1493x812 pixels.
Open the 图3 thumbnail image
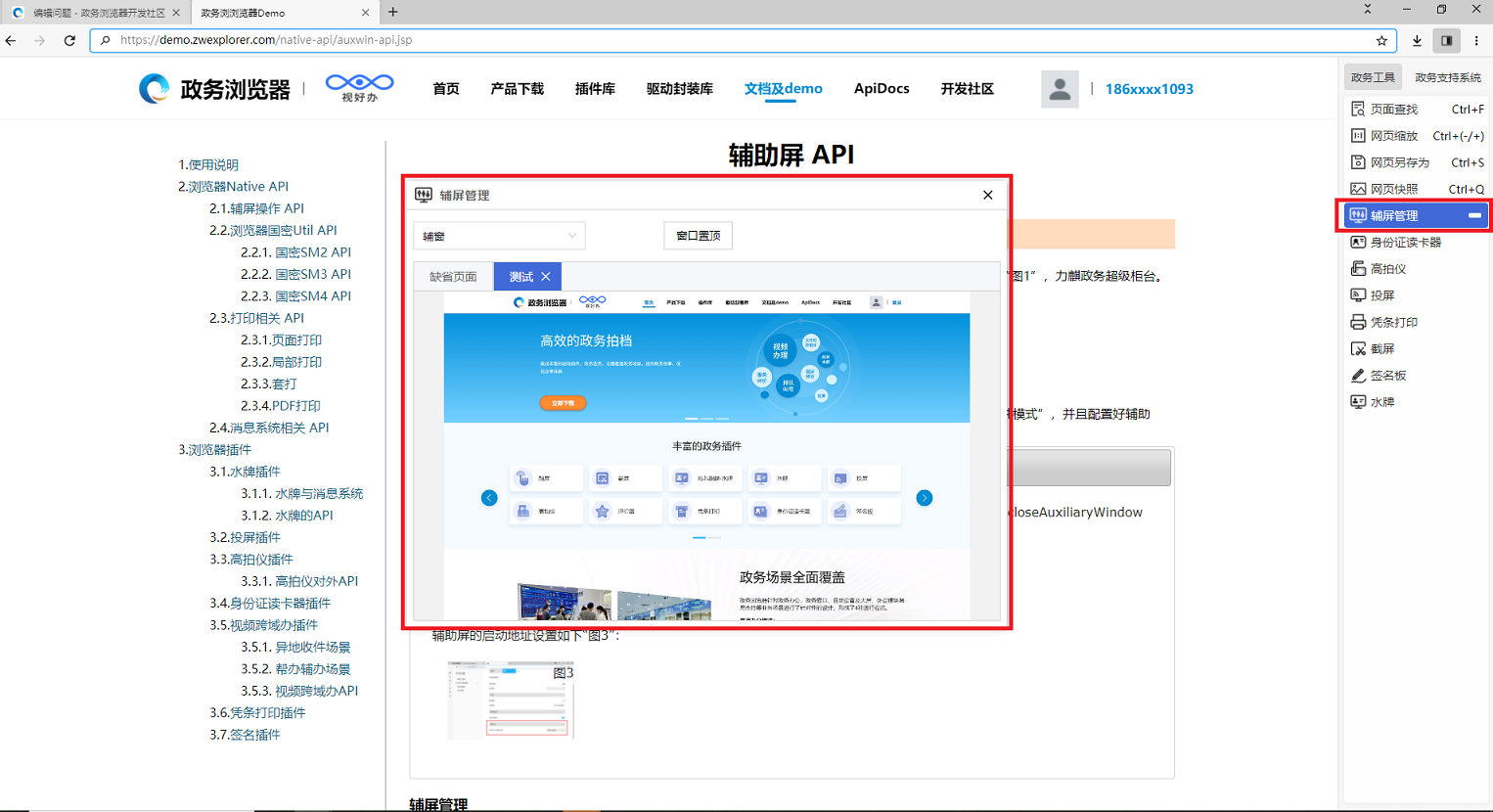tap(511, 700)
